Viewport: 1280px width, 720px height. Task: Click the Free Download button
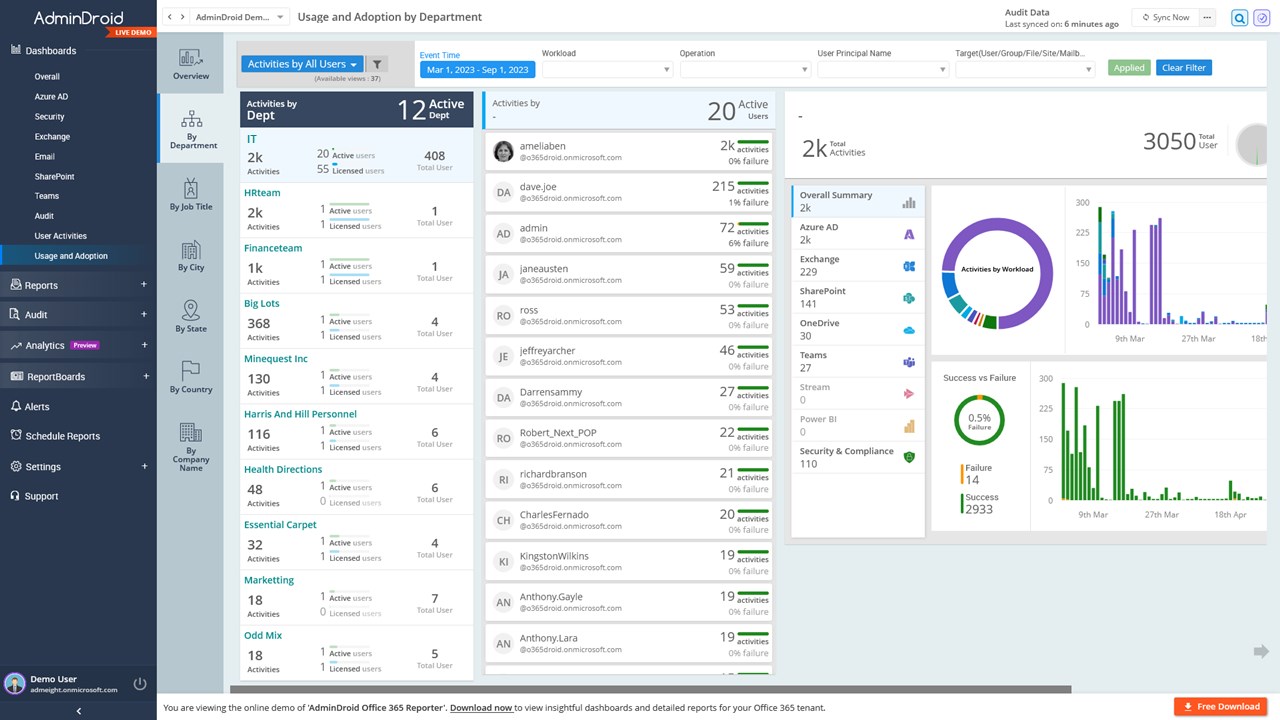tap(1221, 706)
